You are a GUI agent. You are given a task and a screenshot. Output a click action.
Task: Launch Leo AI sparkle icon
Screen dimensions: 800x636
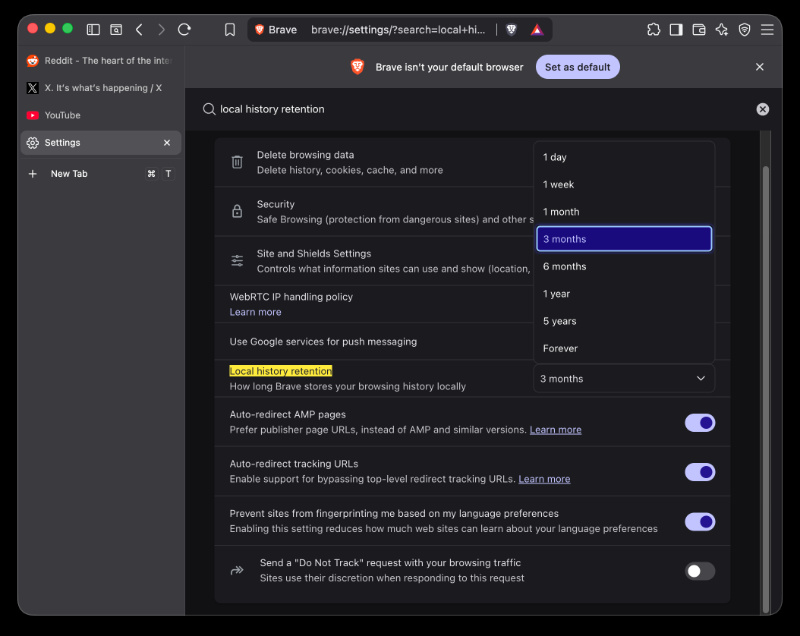[721, 30]
